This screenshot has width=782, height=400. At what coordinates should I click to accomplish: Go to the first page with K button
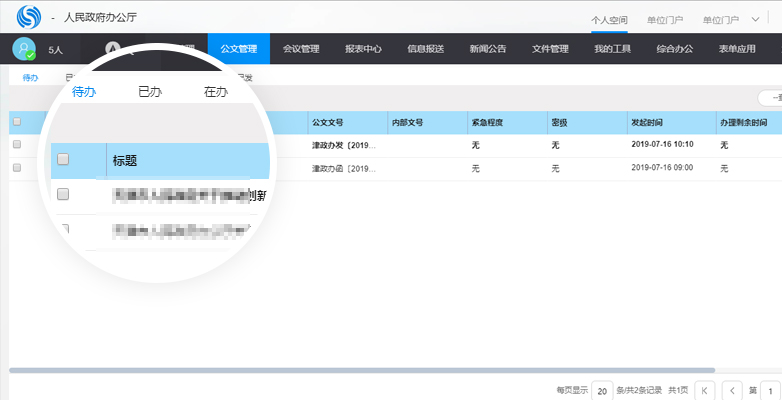click(x=705, y=390)
